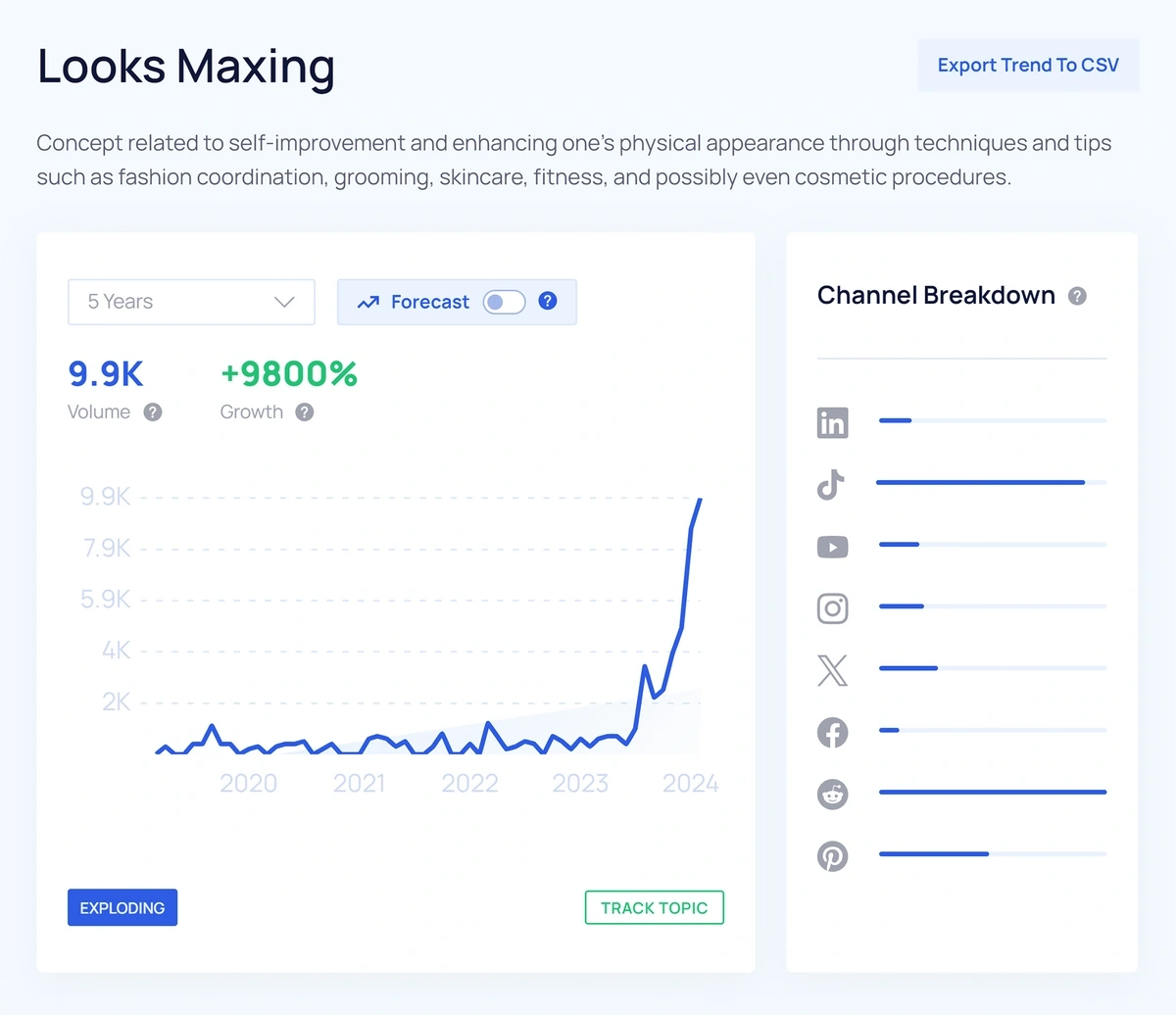Click the Track Topic button

[x=654, y=907]
